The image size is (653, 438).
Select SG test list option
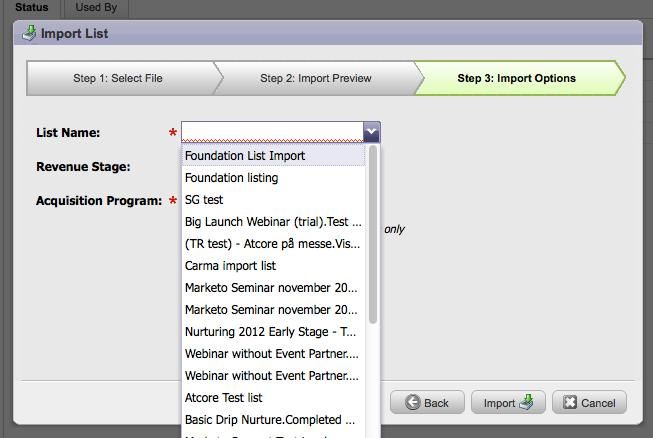click(x=204, y=200)
